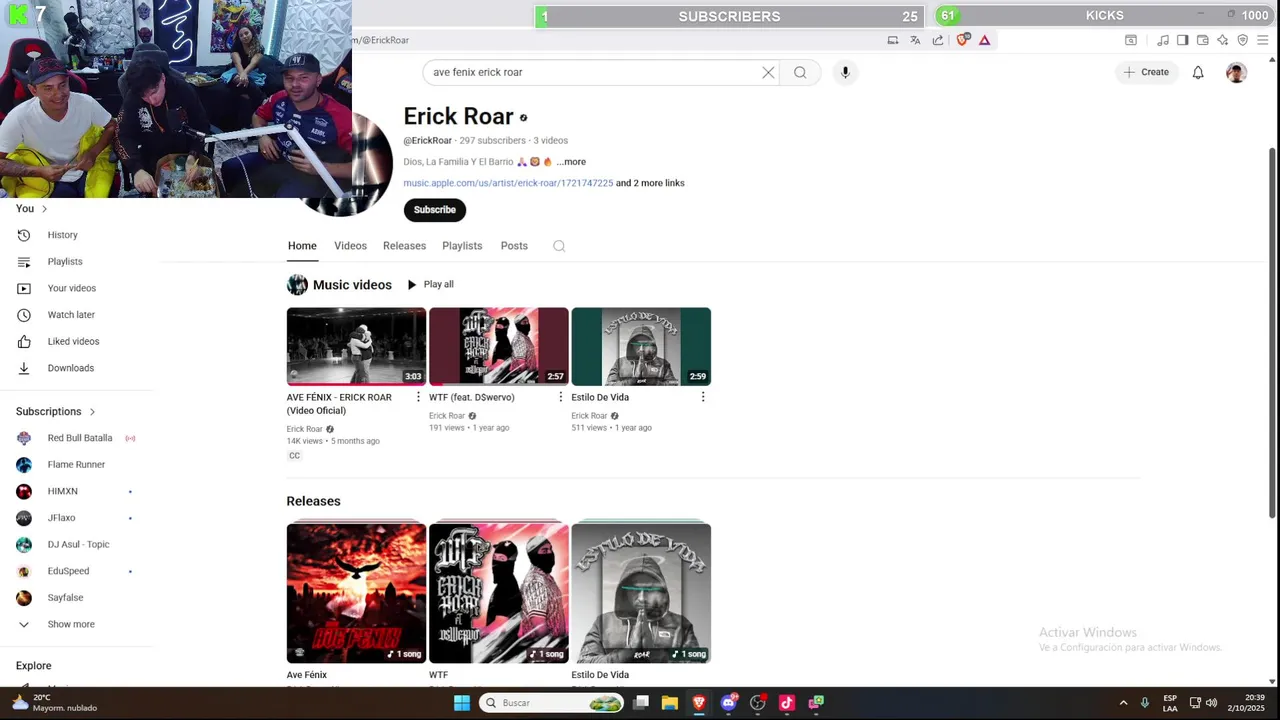Open the Brave VPN shield icon
Image resolution: width=1280 pixels, height=720 pixels.
1243,40
